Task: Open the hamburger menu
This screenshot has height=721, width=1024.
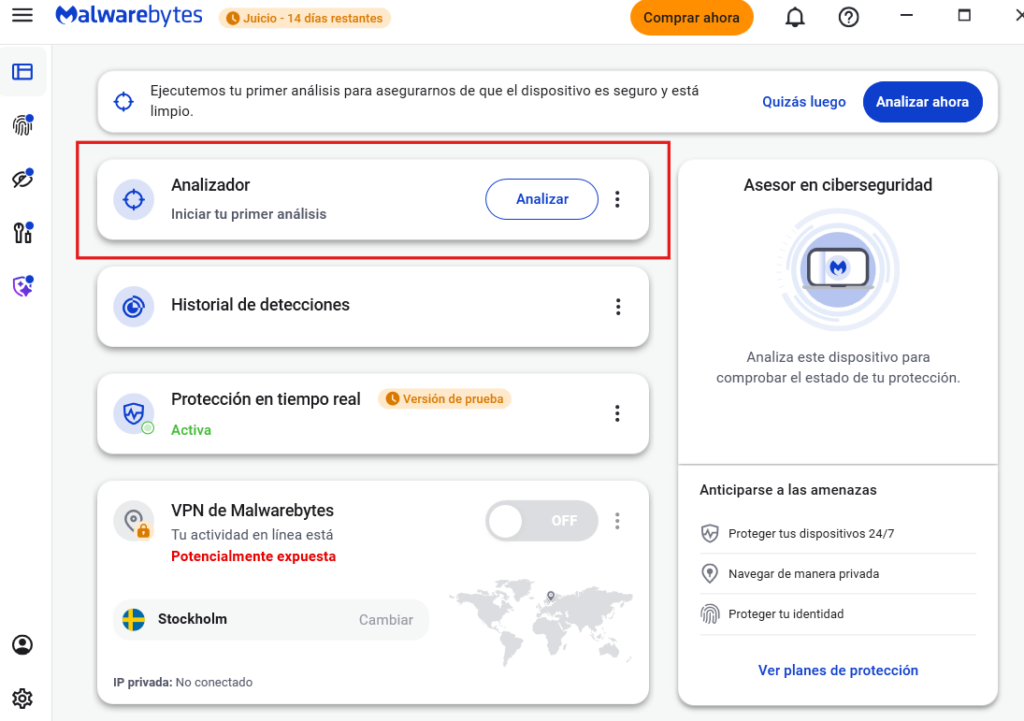Action: click(x=22, y=16)
